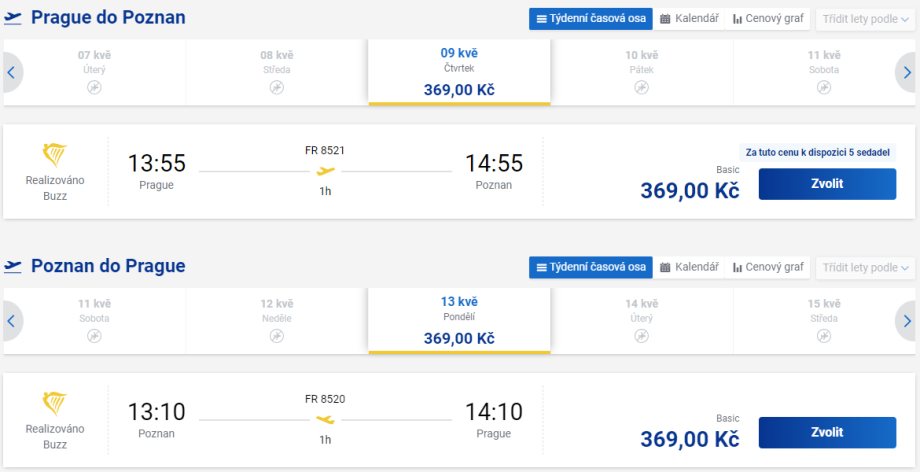920x472 pixels.
Task: Select Týdenní časová osa view for outbound
Action: (x=590, y=19)
